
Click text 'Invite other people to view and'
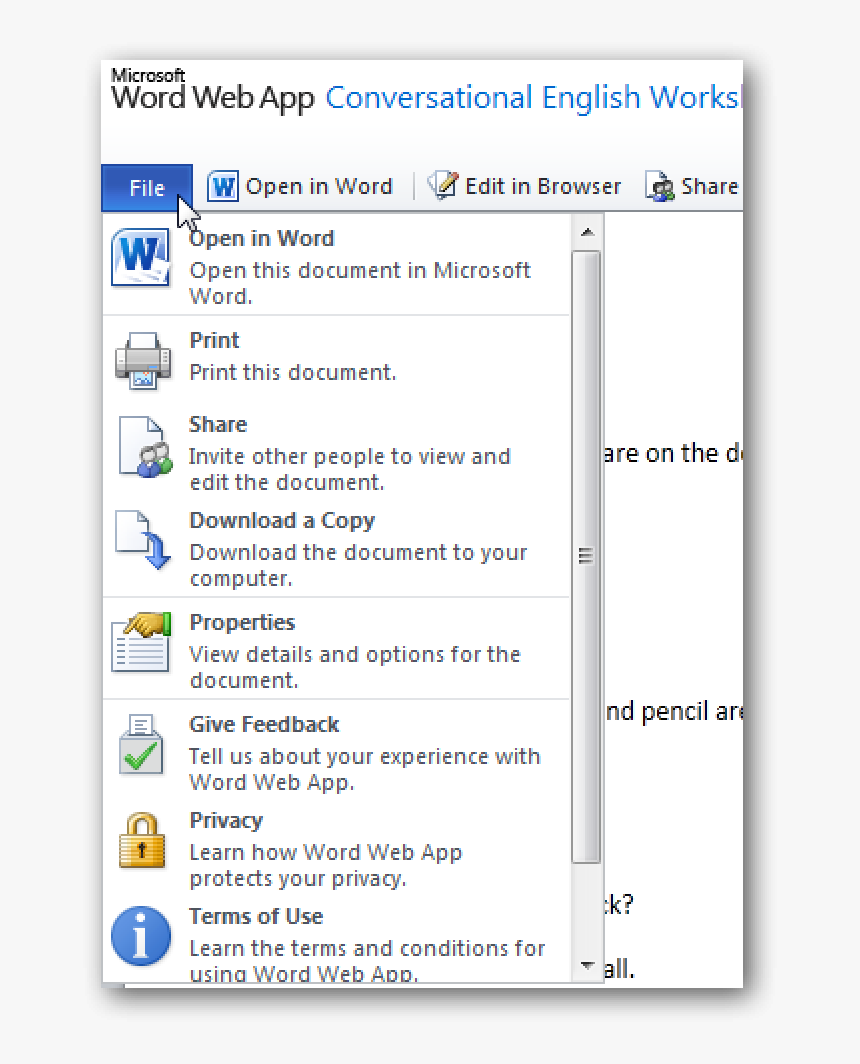click(350, 457)
